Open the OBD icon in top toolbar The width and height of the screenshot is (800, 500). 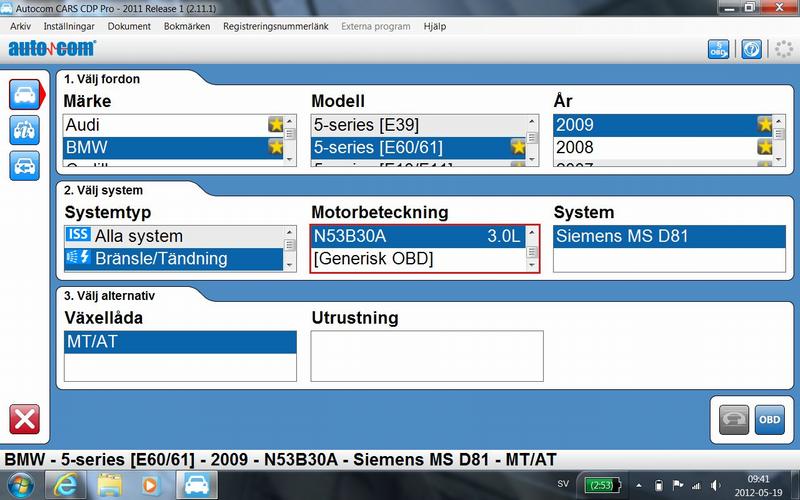[719, 49]
